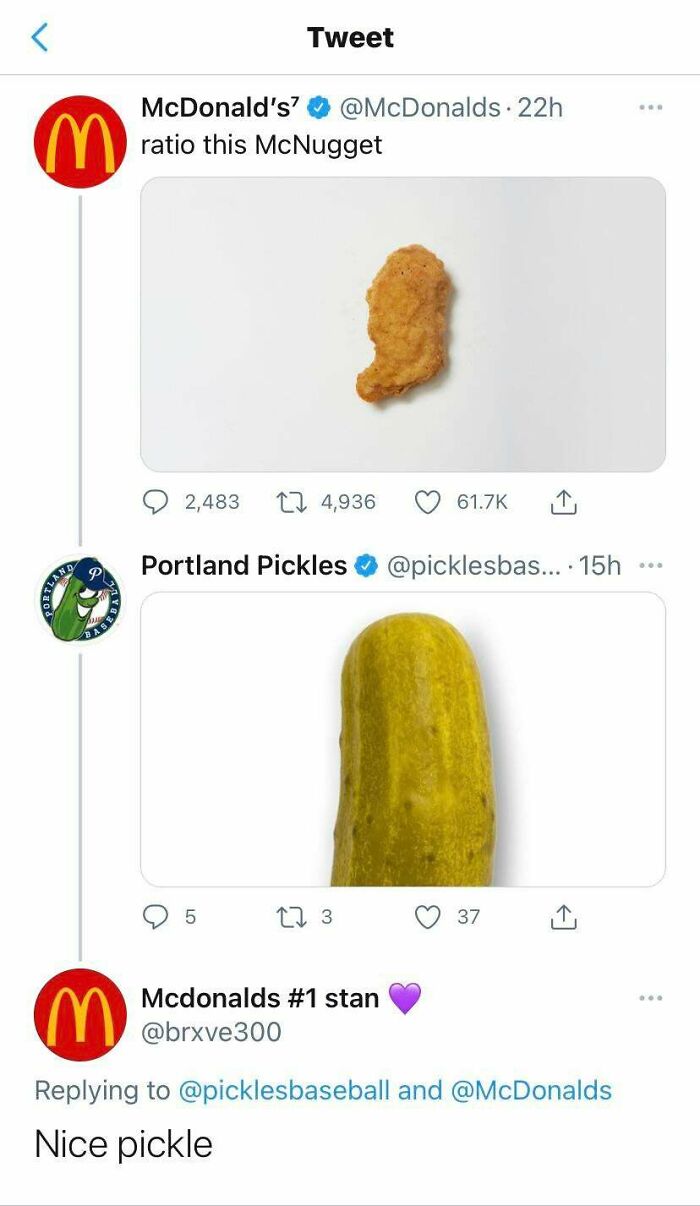
Task: Enlarge the McNugget photo
Action: [x=402, y=324]
